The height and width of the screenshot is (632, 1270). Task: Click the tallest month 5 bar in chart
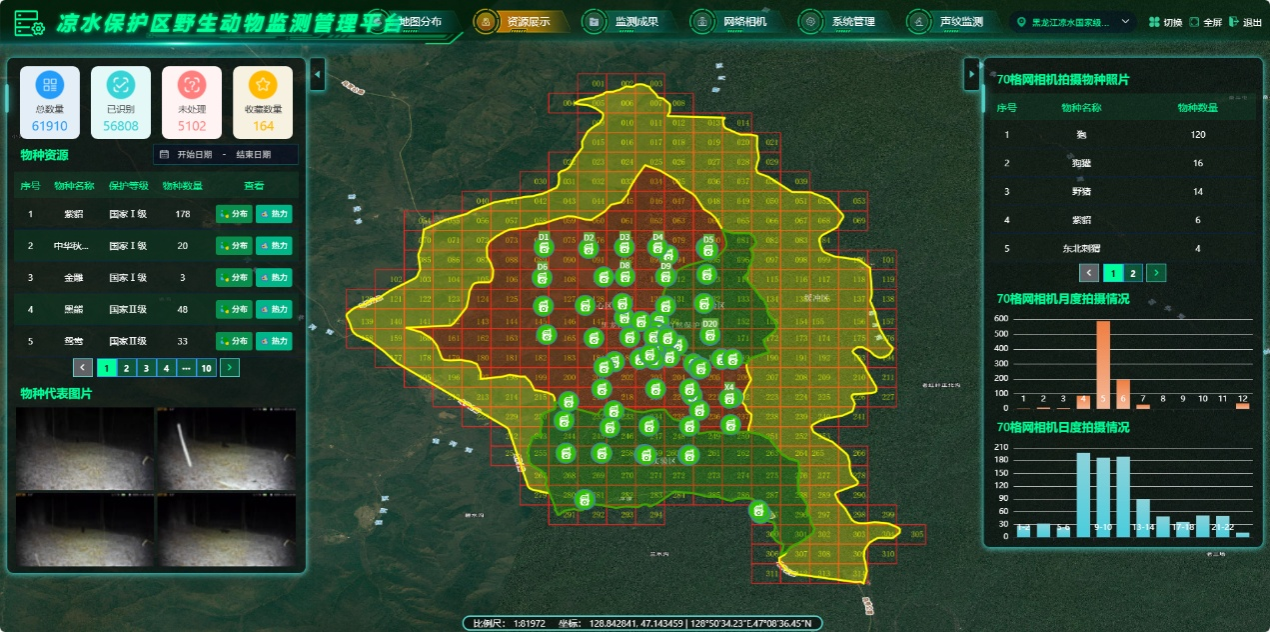[x=1103, y=364]
